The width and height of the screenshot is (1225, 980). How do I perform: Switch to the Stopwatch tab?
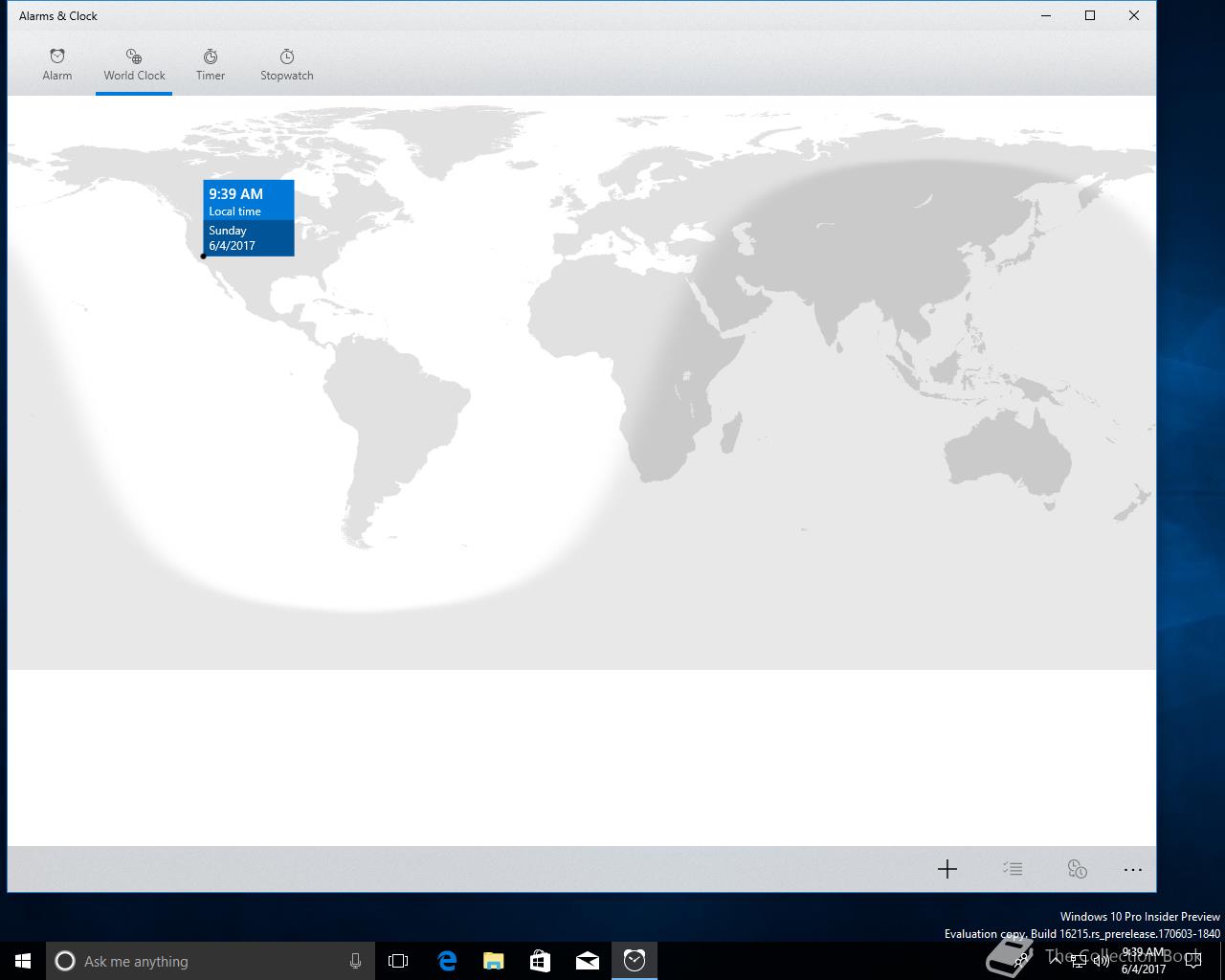coord(287,65)
